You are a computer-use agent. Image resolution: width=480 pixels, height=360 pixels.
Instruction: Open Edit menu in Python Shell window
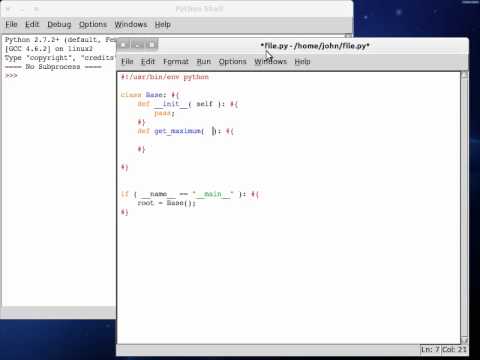point(32,24)
